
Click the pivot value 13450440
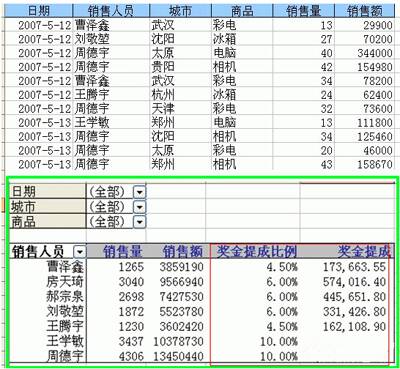pyautogui.click(x=179, y=356)
